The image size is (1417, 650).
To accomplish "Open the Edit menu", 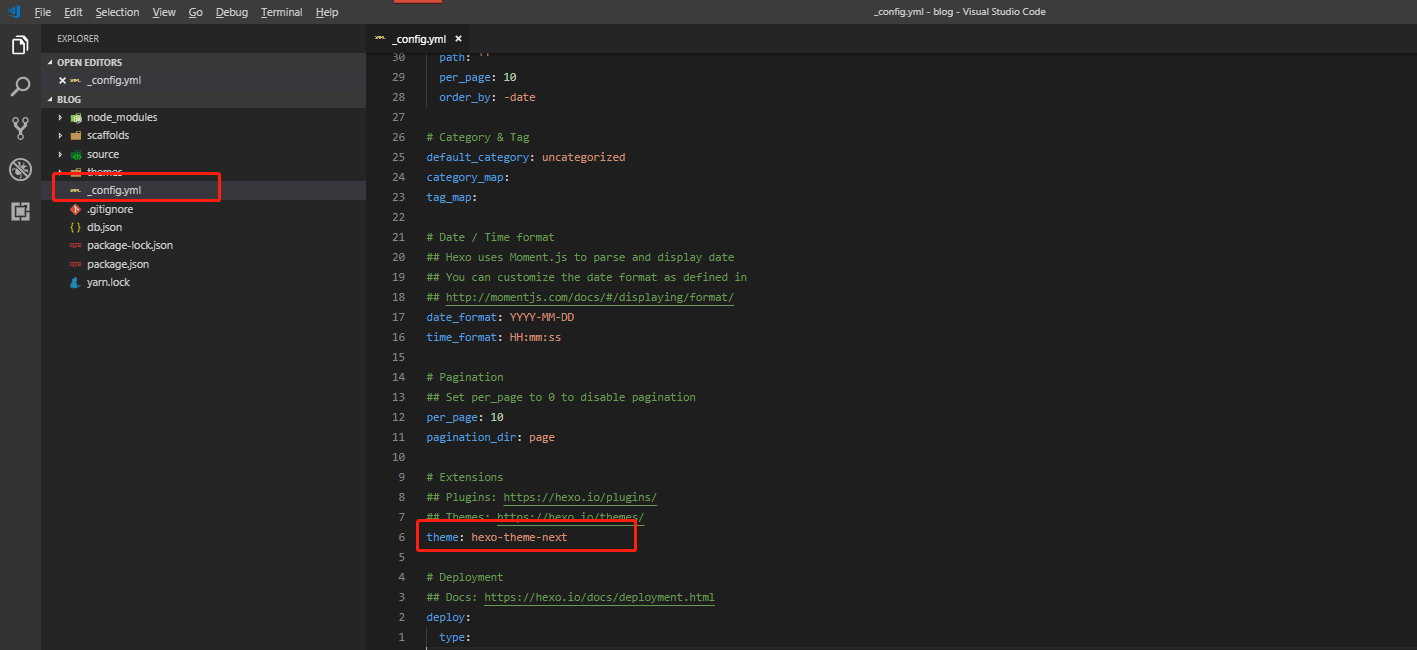I will pos(73,12).
